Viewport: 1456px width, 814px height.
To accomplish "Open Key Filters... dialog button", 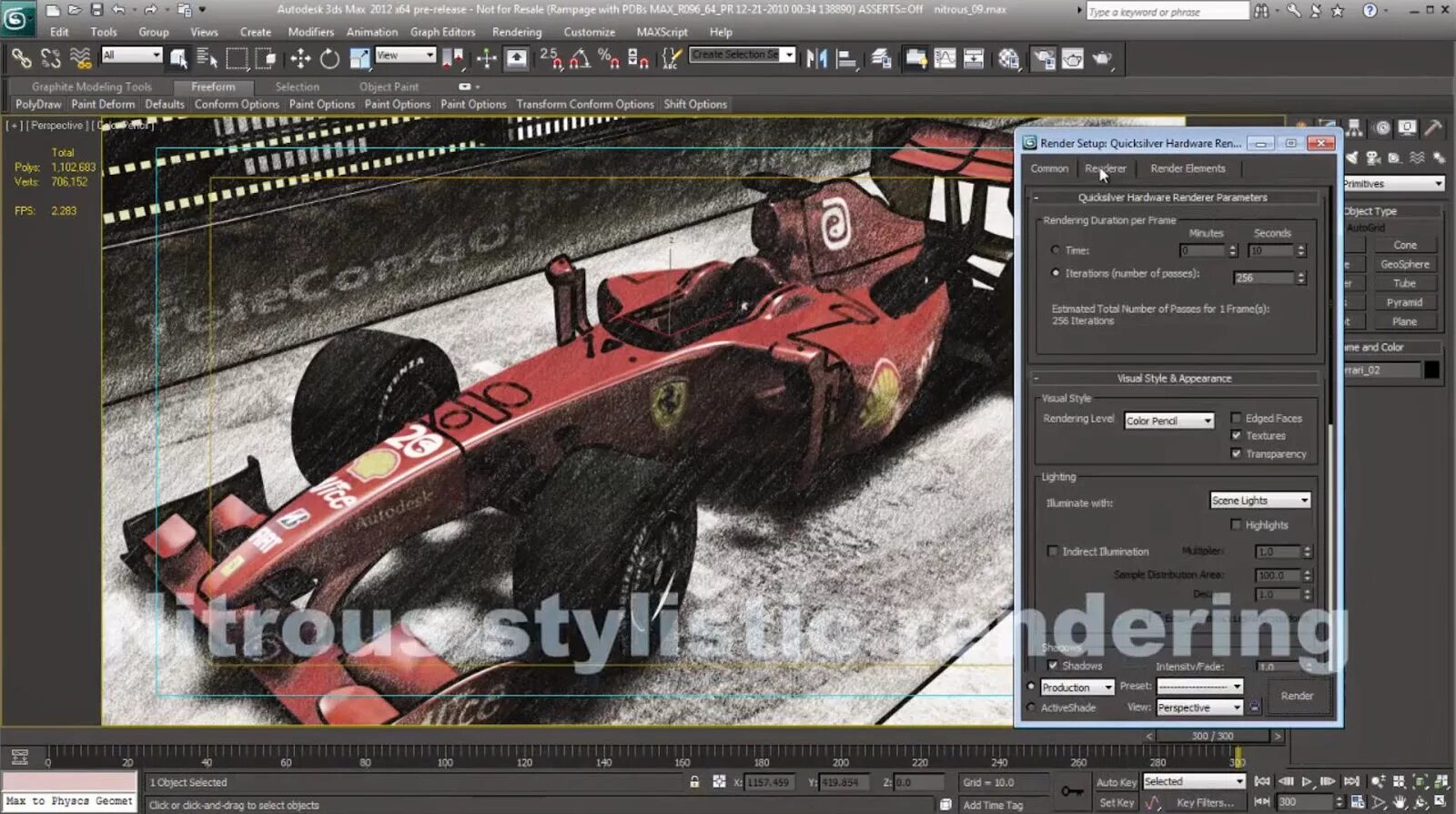I will tap(1205, 802).
